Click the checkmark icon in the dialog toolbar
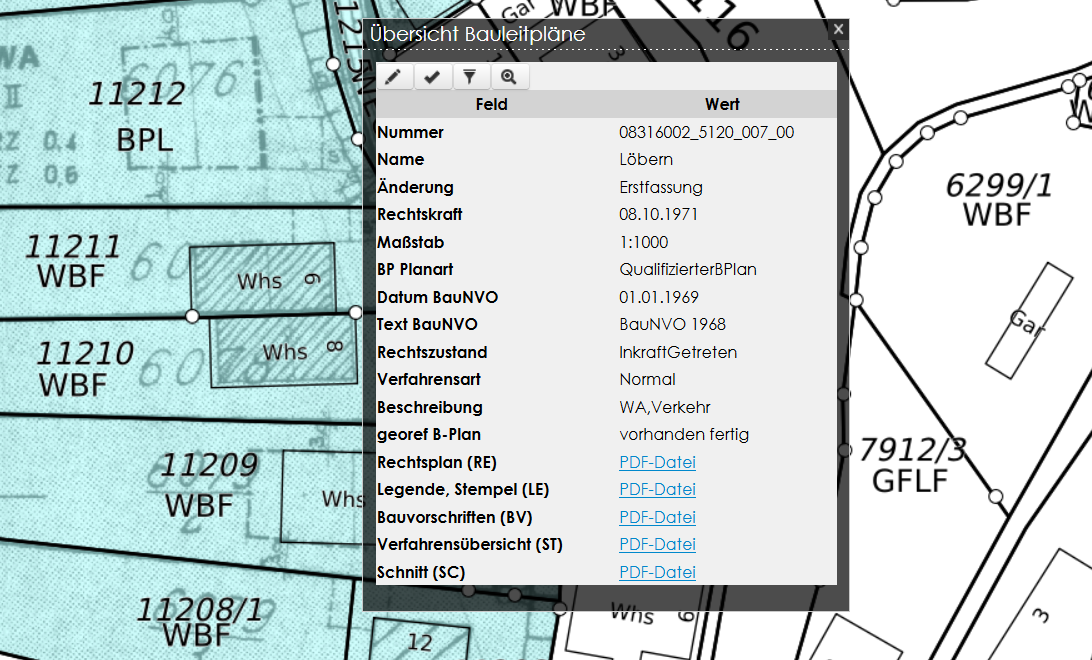This screenshot has width=1092, height=660. click(432, 77)
